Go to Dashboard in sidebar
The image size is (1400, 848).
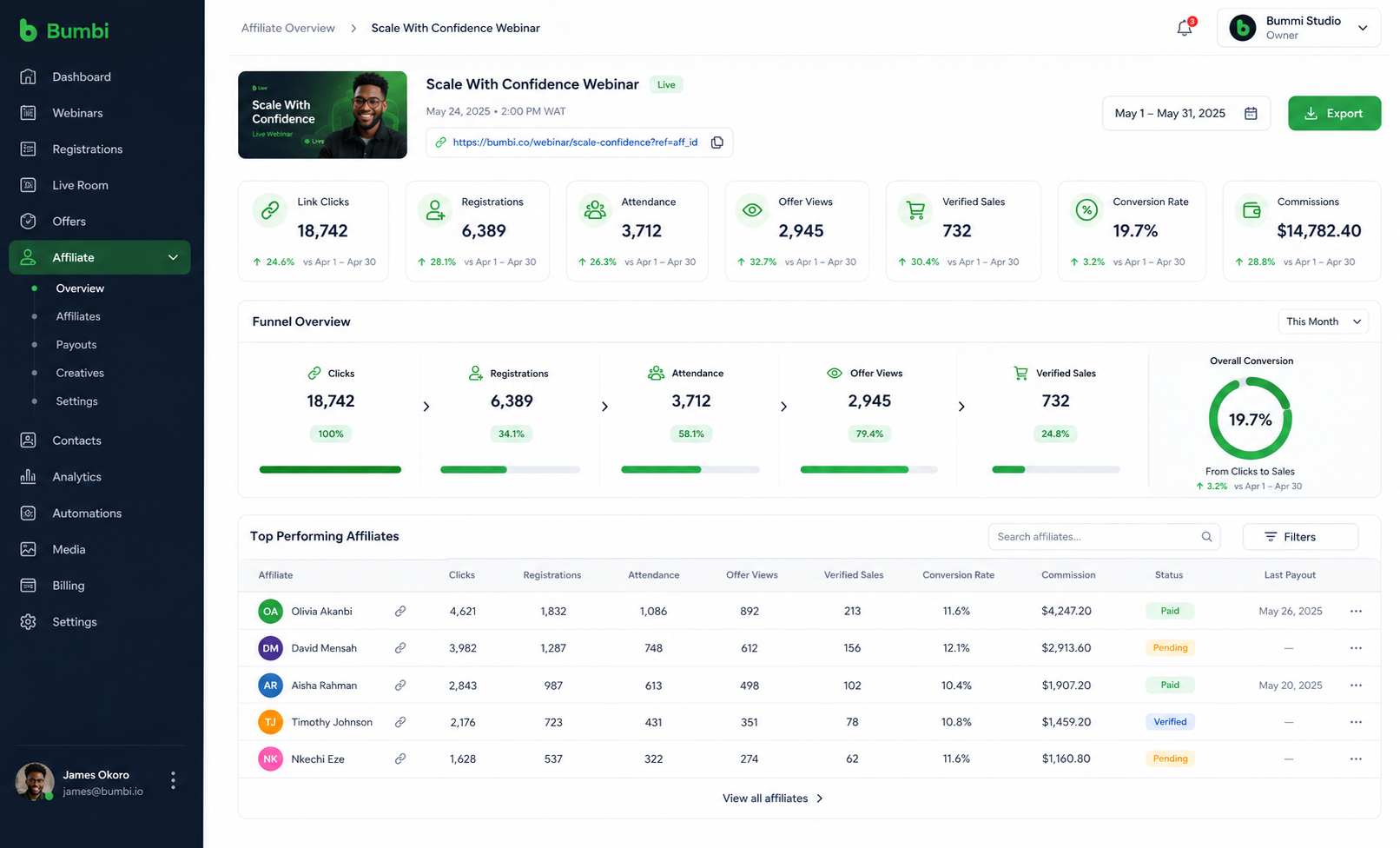click(x=82, y=76)
